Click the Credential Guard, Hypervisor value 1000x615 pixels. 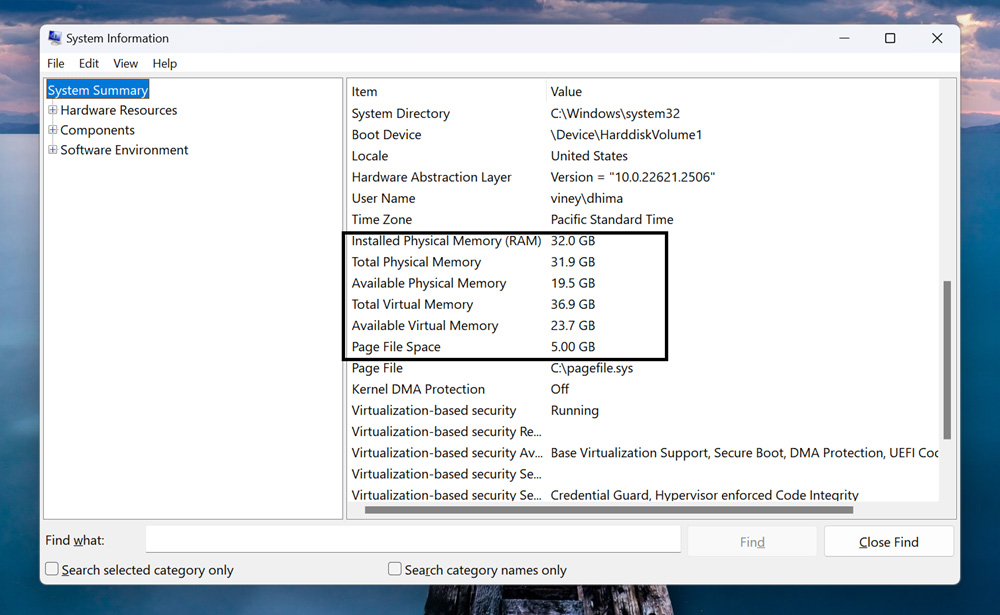click(x=704, y=495)
